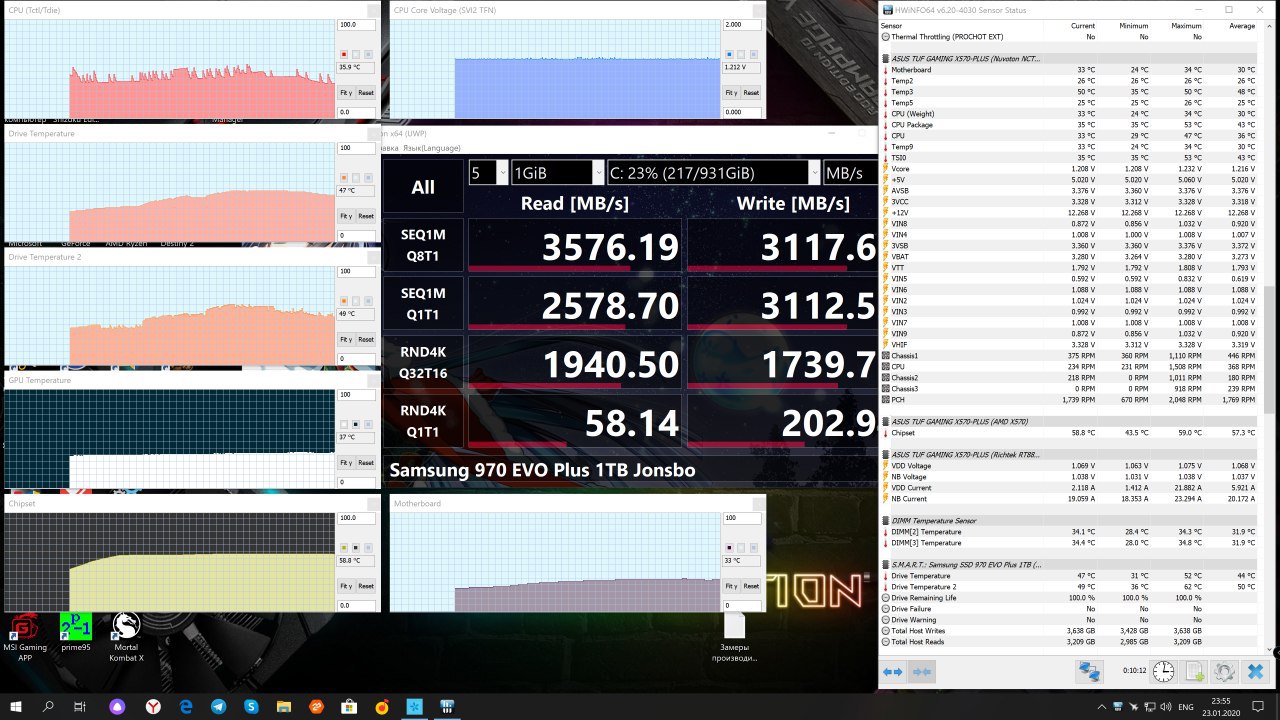
Task: Open Microsoft Edge from taskbar
Action: pos(185,706)
